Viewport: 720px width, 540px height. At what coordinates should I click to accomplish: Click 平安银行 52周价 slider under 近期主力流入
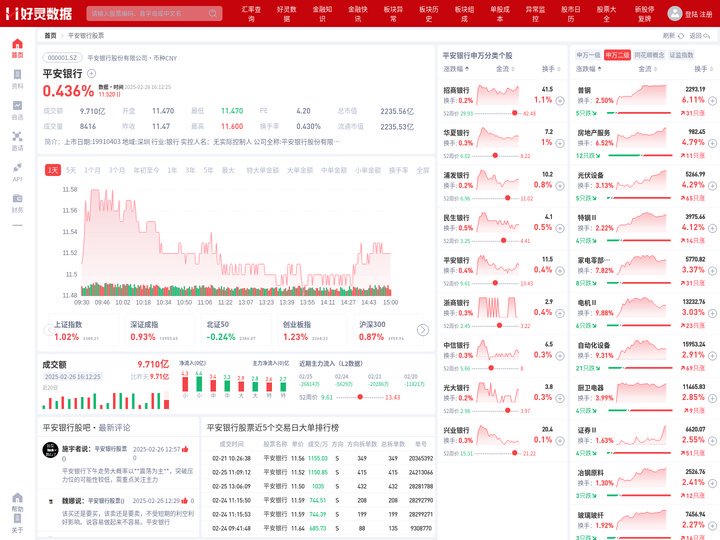tap(360, 397)
